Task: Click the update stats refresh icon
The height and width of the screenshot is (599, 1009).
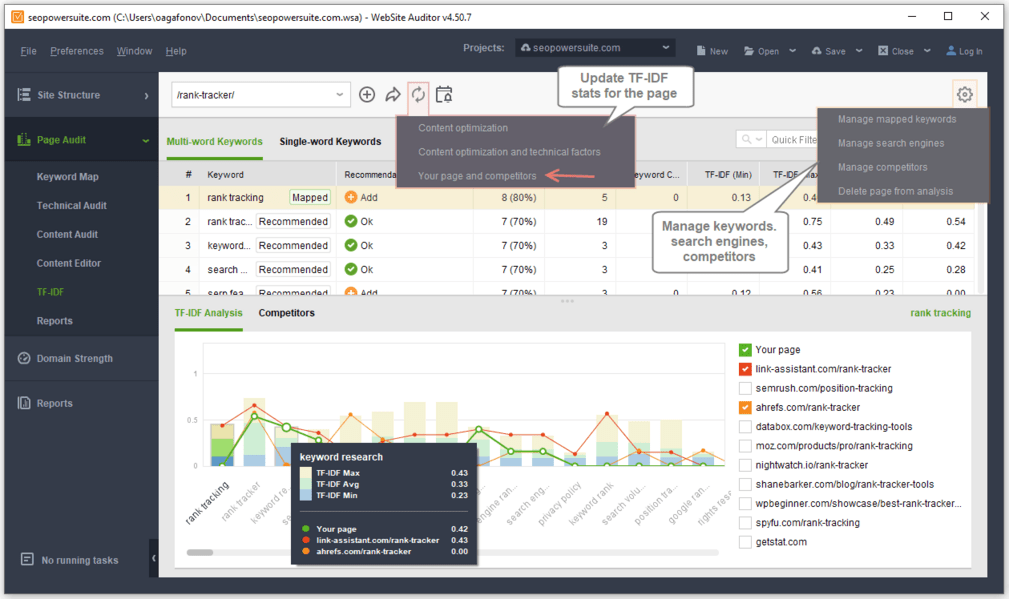Action: click(x=418, y=93)
